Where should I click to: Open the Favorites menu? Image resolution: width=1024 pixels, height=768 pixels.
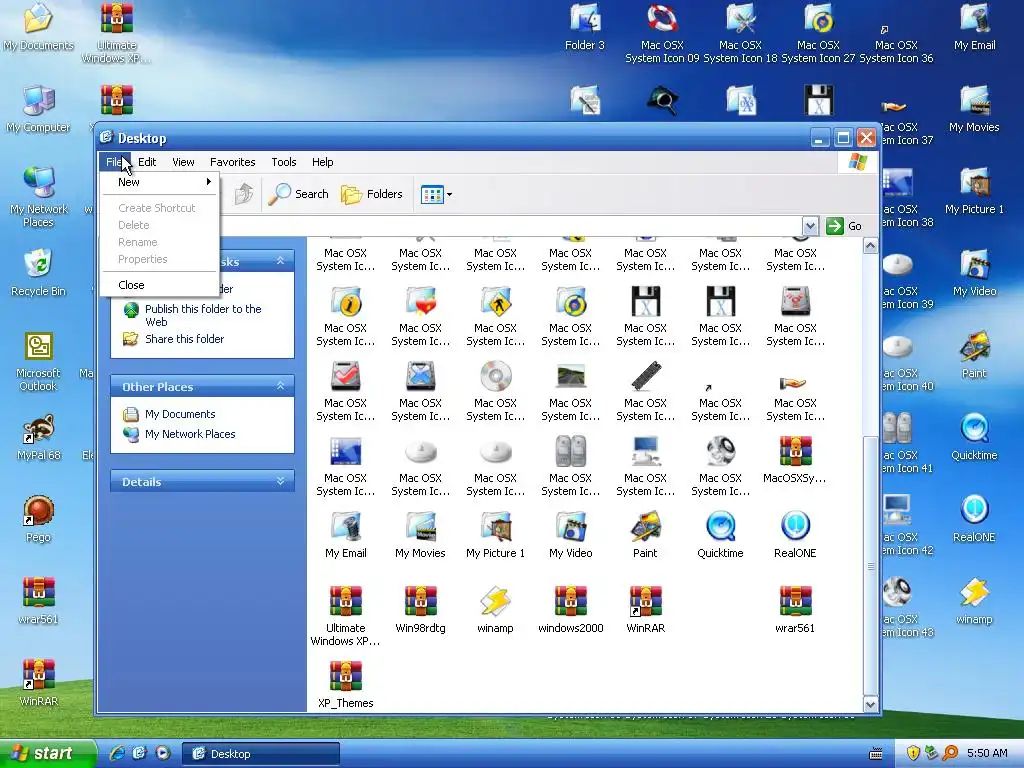(232, 162)
